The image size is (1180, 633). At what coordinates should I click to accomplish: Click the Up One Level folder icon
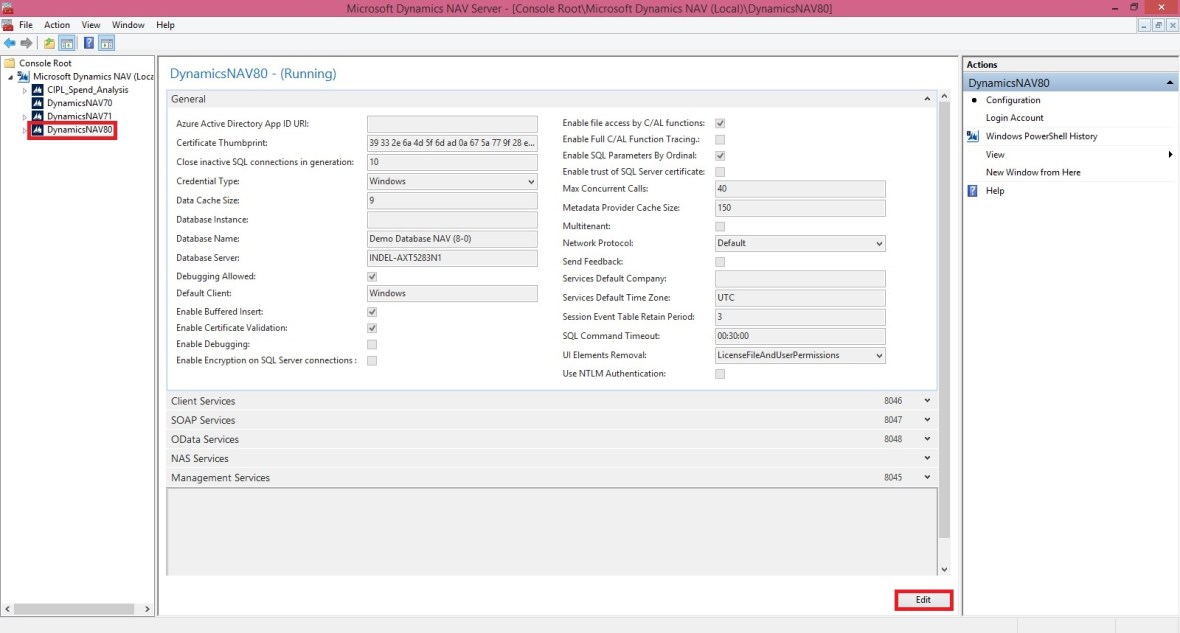(49, 43)
